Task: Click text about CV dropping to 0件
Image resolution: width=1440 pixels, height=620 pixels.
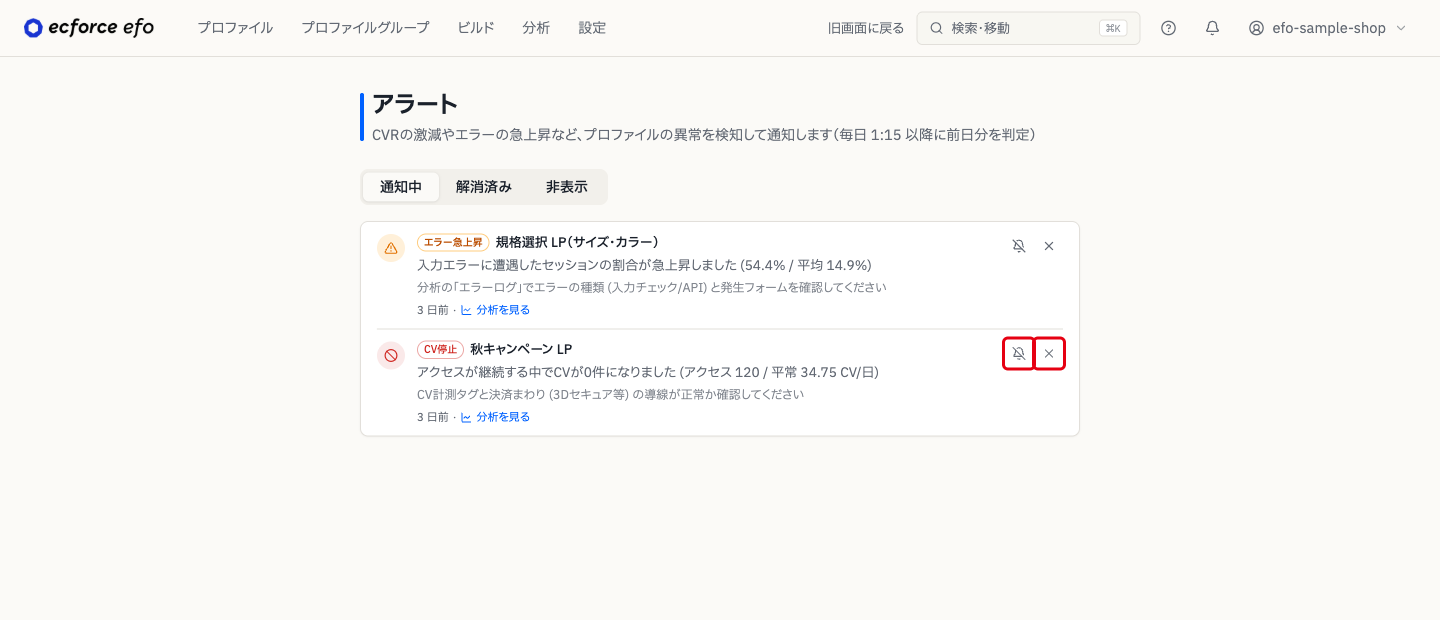Action: 648,372
